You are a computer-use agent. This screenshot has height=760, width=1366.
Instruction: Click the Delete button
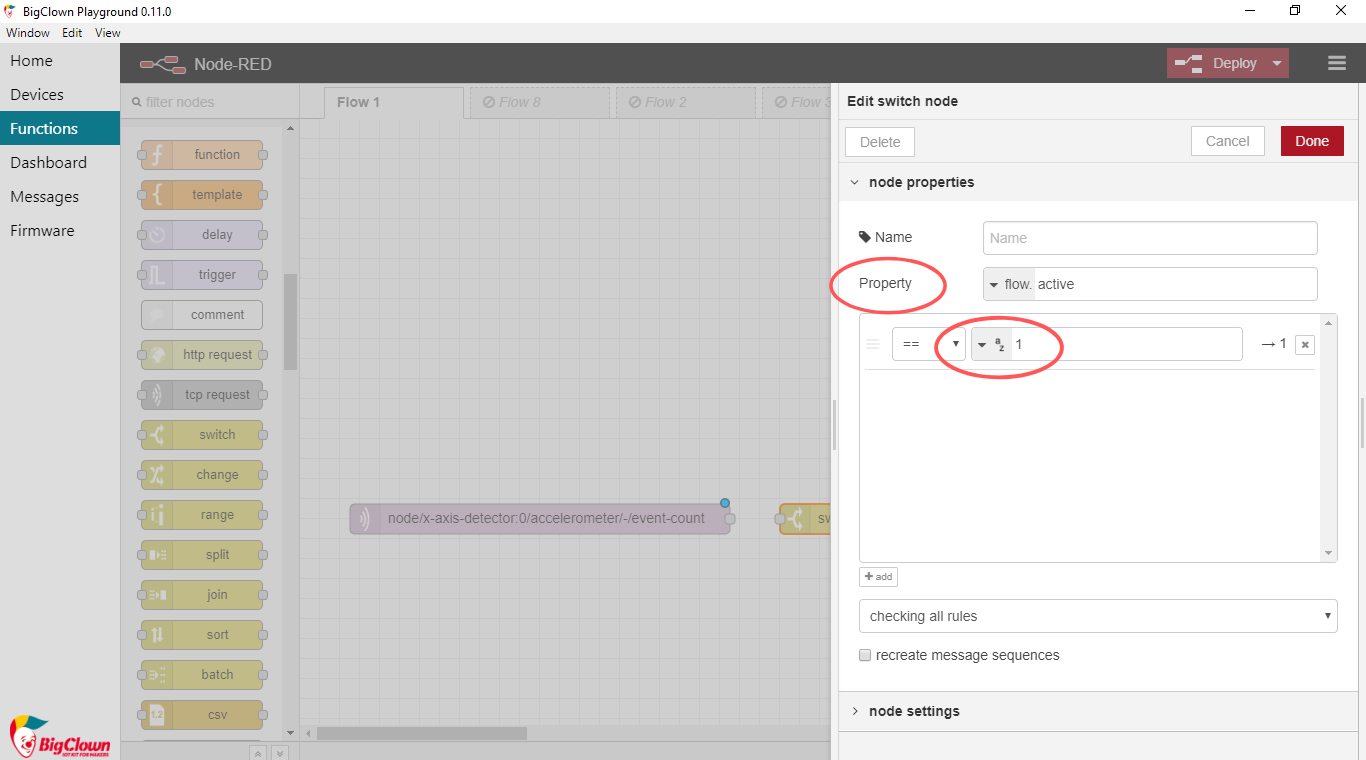(880, 142)
